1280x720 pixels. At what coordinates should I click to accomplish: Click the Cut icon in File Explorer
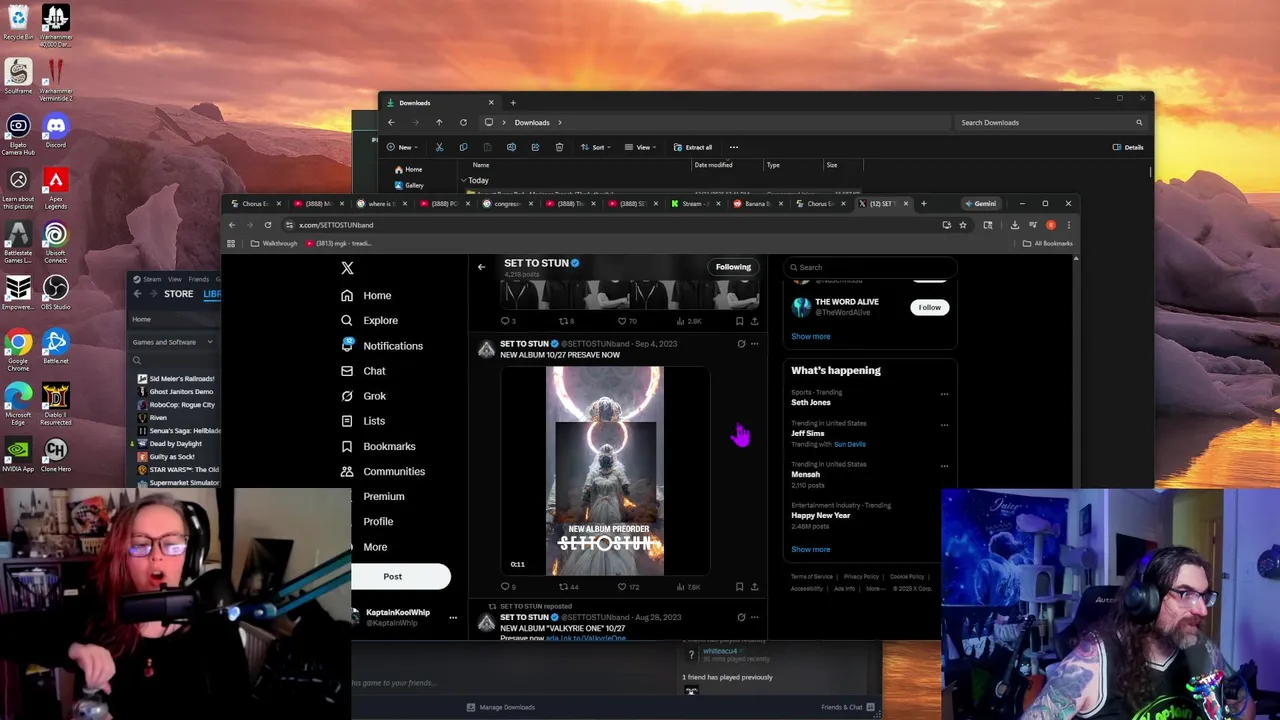tap(439, 147)
